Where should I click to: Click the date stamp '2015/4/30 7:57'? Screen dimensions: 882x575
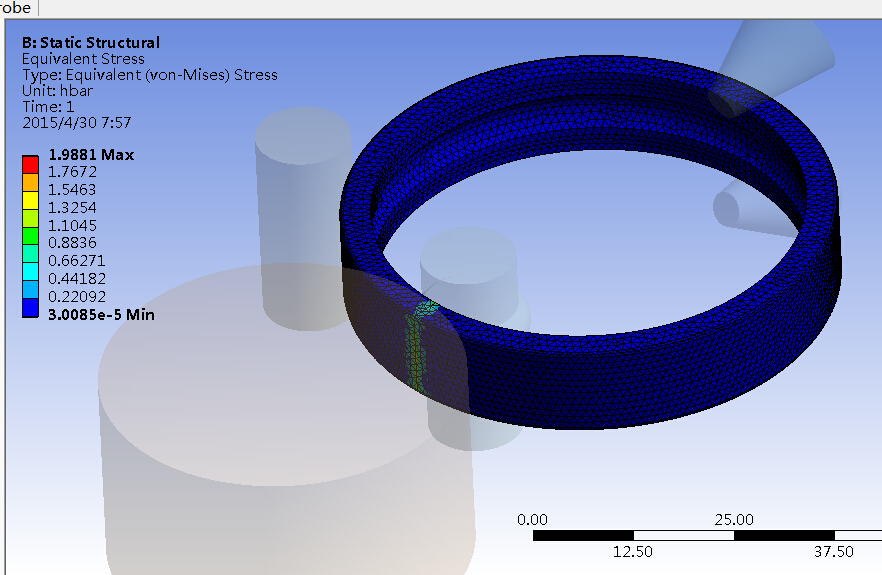(x=76, y=123)
